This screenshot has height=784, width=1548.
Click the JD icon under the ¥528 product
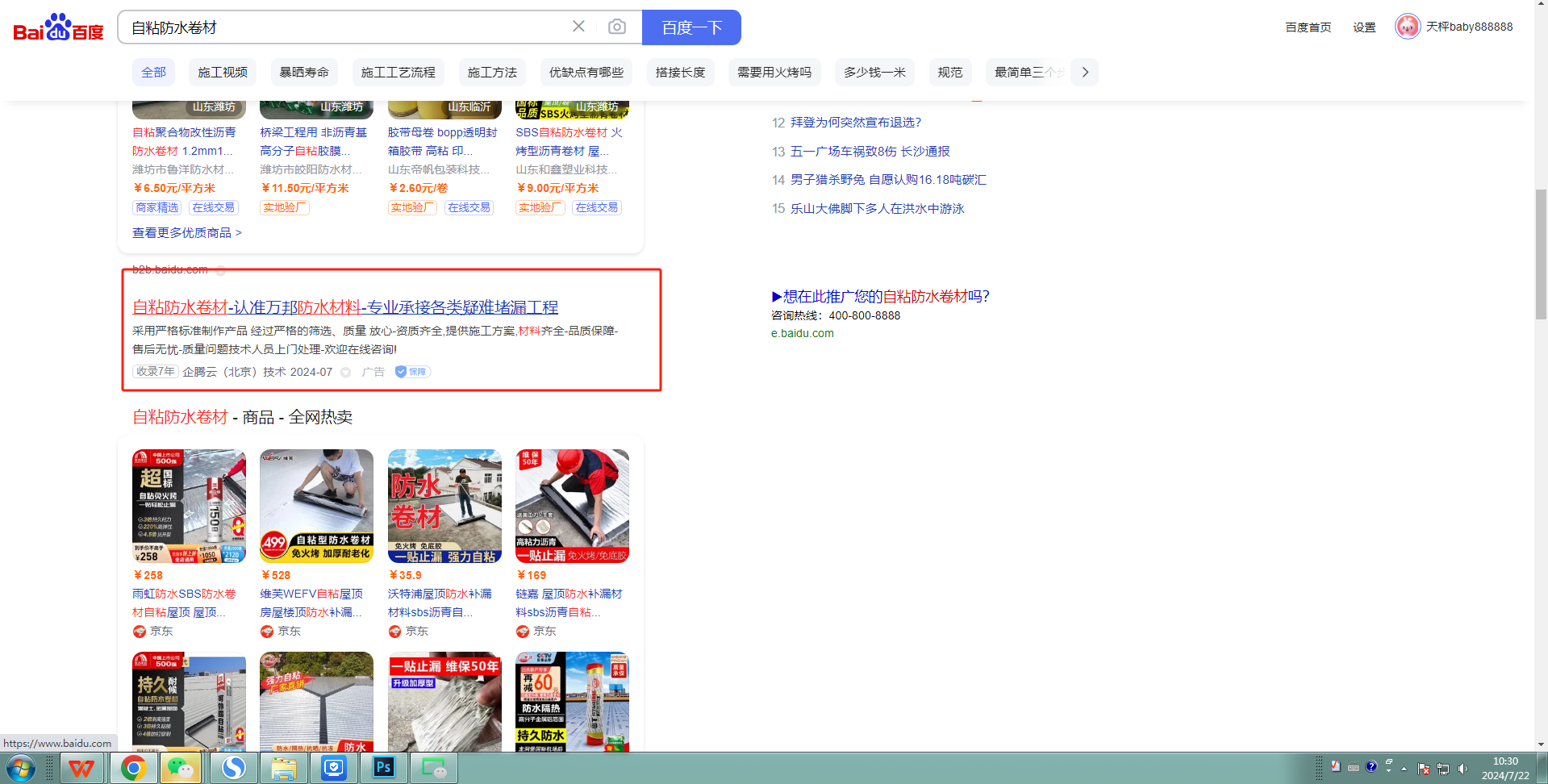point(267,632)
